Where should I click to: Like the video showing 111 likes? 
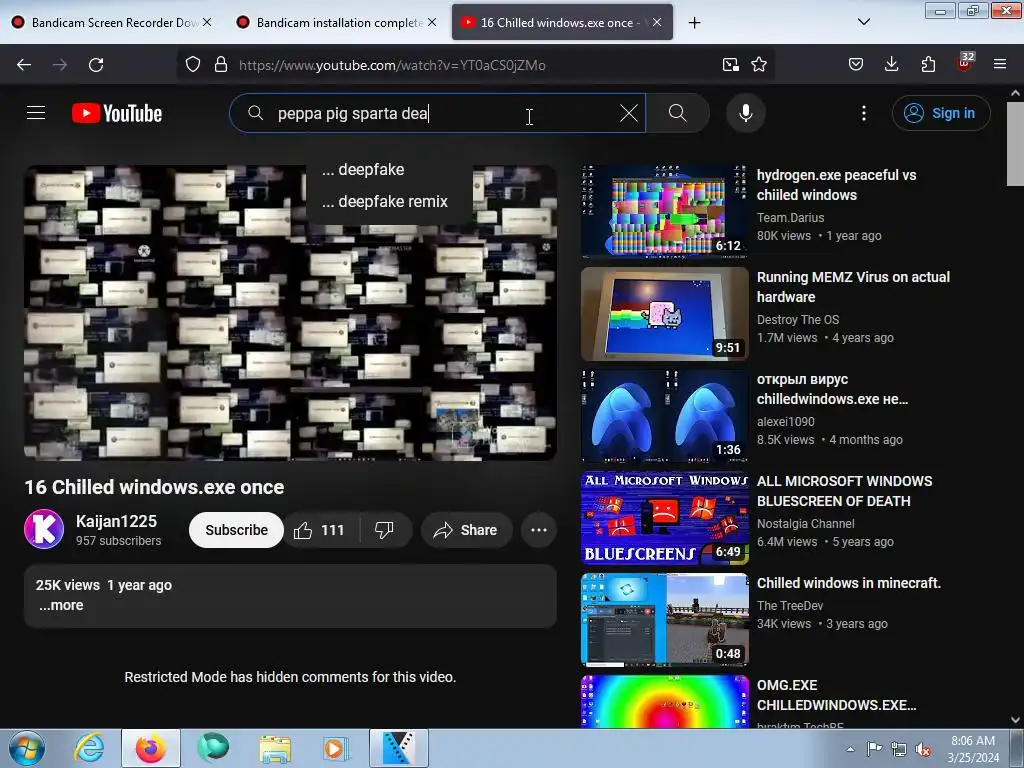(x=320, y=530)
